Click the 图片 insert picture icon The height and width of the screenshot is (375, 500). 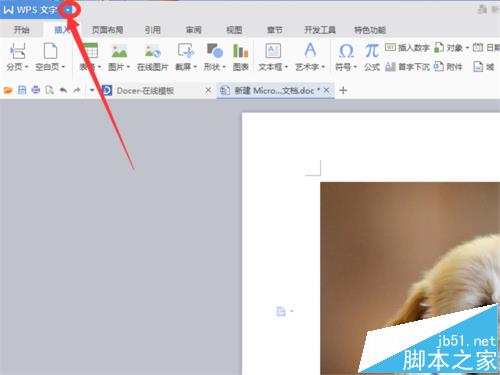click(119, 51)
